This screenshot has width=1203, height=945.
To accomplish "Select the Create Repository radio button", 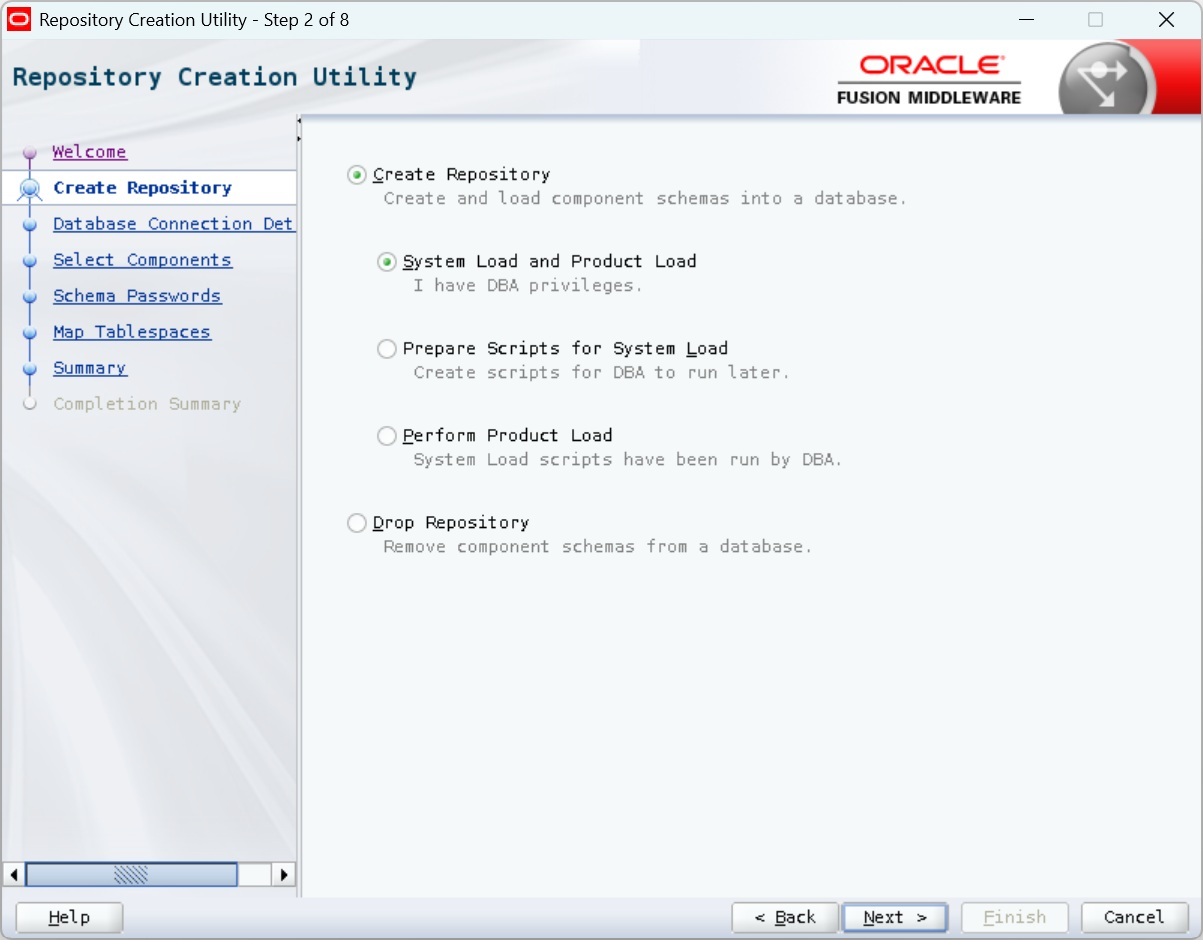I will pyautogui.click(x=357, y=175).
